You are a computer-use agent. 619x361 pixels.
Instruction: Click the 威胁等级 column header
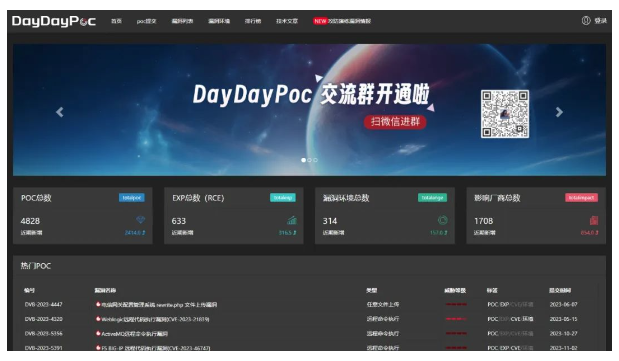click(x=455, y=290)
